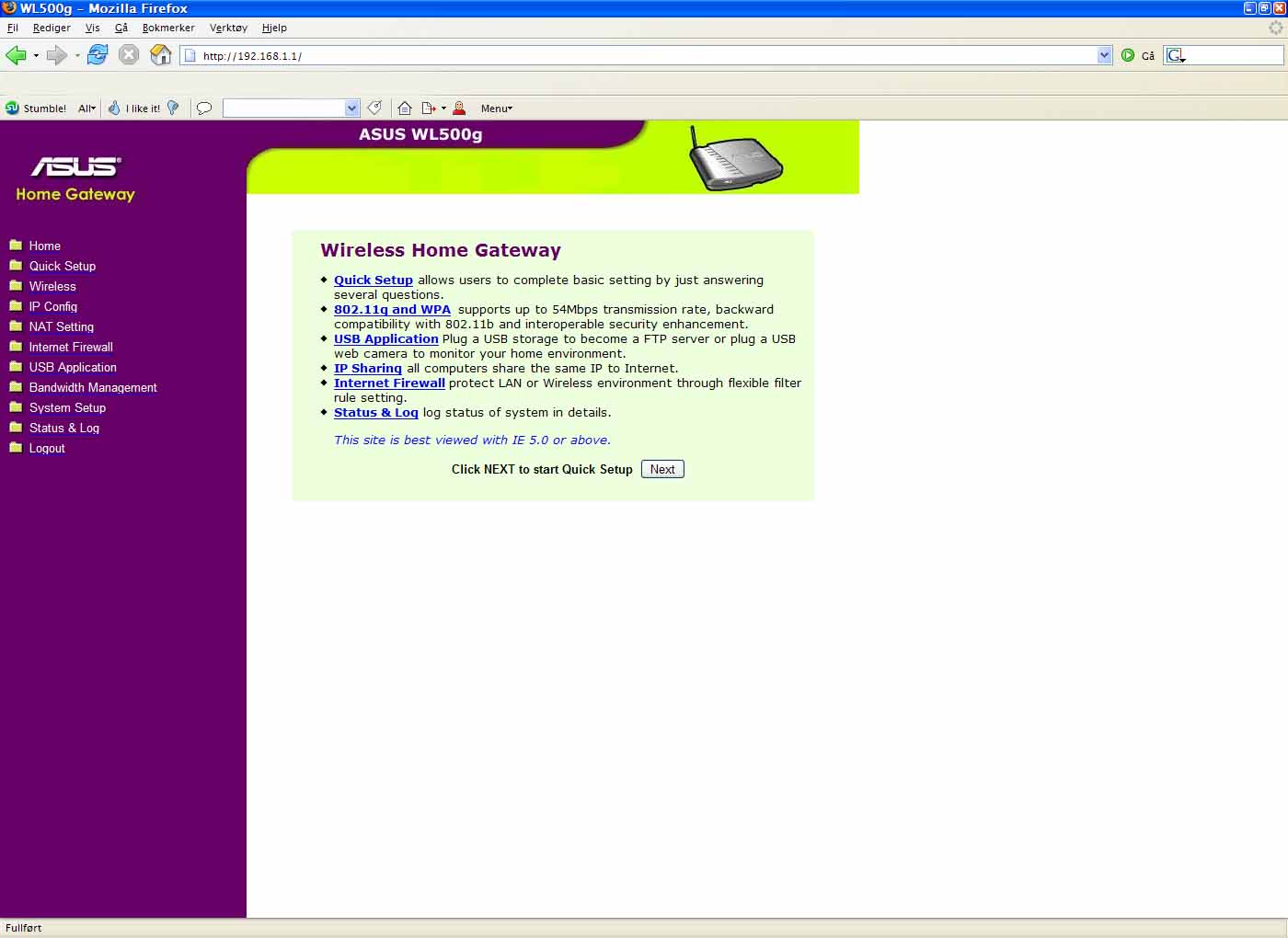Expand the address bar URL history dropdown
Image resolution: width=1288 pixels, height=938 pixels.
pos(1104,56)
